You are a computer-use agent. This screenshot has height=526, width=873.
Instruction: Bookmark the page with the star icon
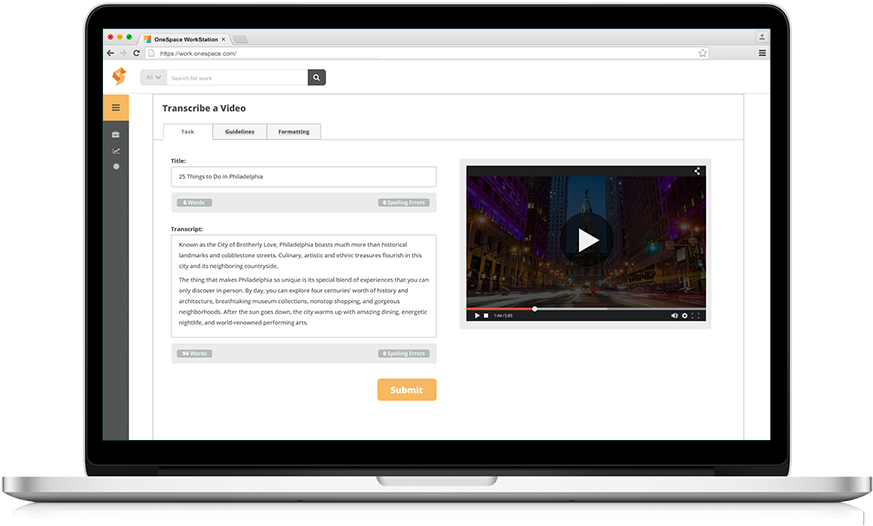703,53
